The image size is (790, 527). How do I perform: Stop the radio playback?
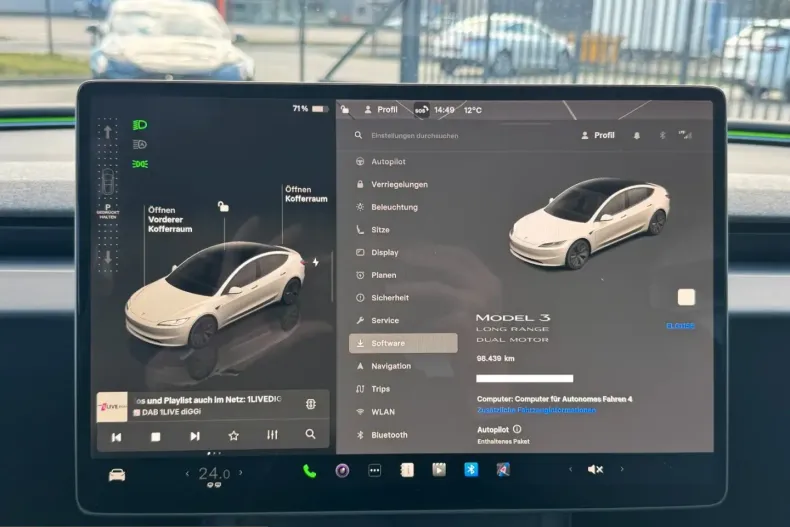156,437
